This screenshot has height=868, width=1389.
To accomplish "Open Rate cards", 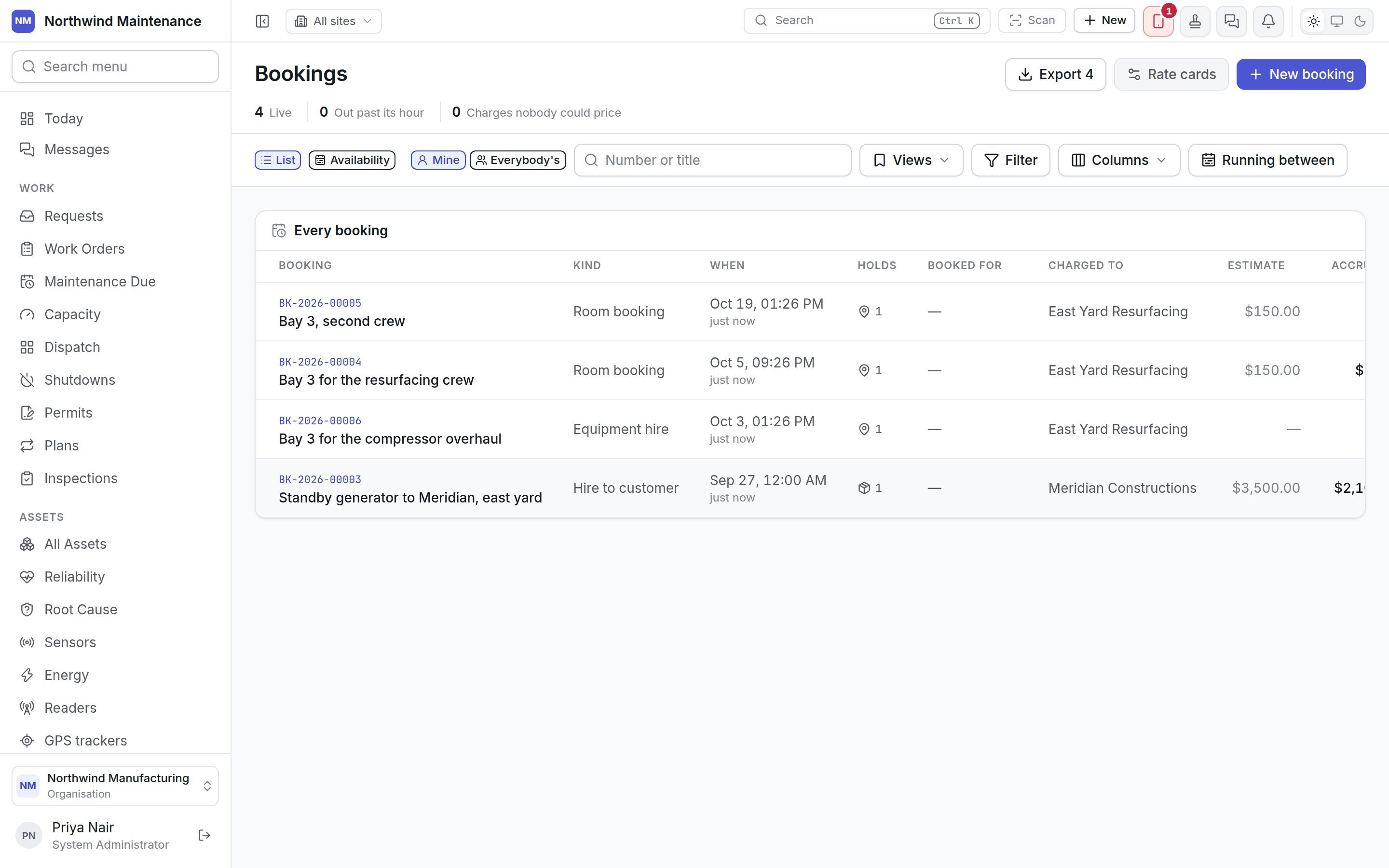I will (1171, 74).
